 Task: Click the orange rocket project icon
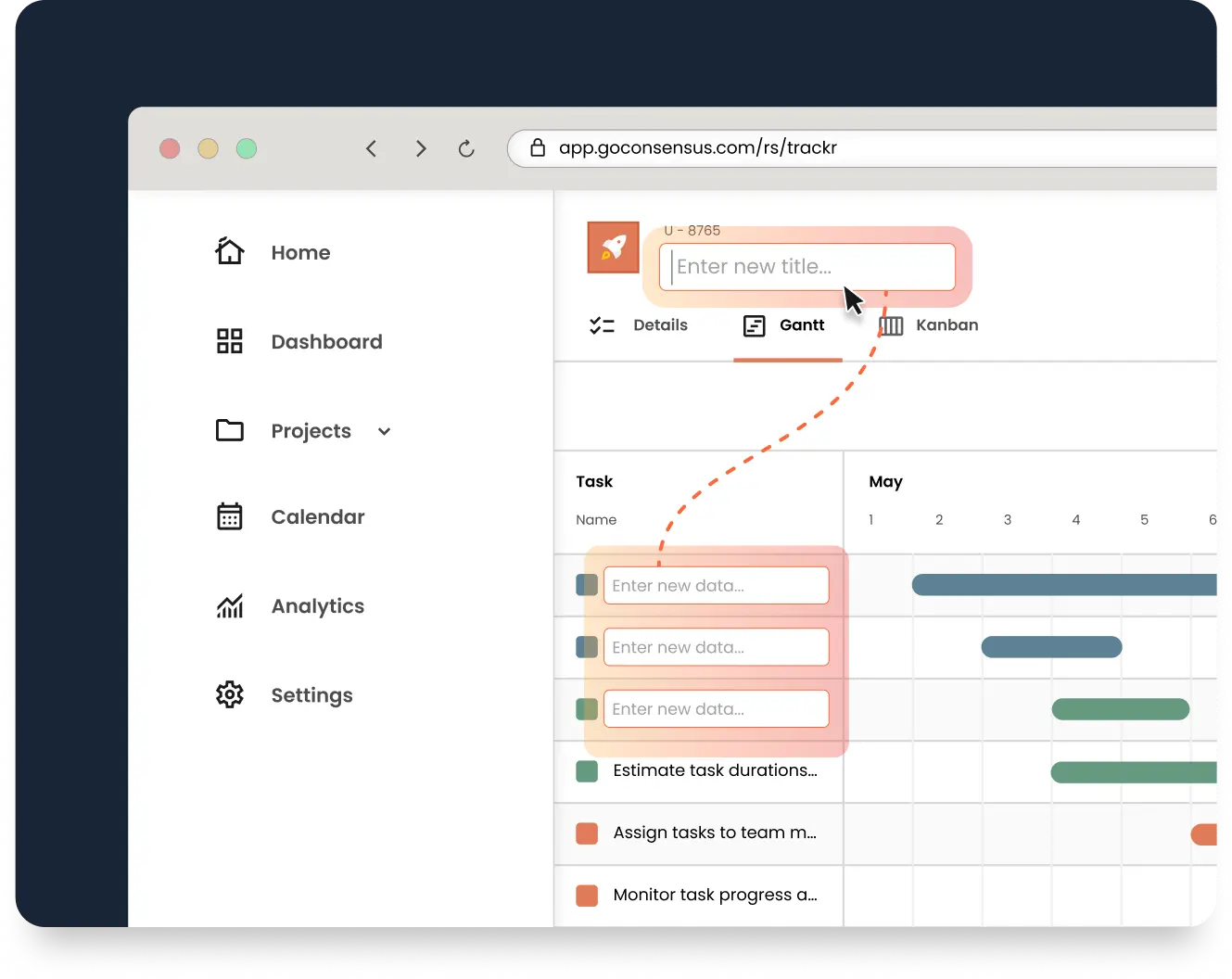[614, 248]
